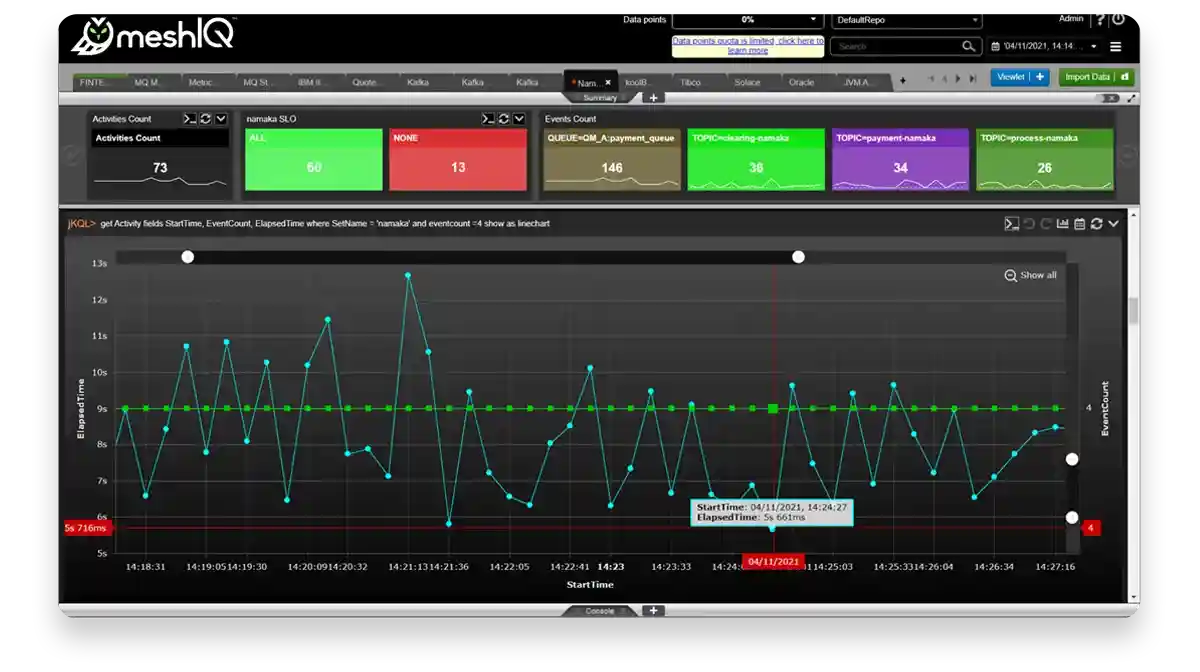The height and width of the screenshot is (672, 1200).
Task: Open jKQL console icon for line chart
Action: pos(1012,224)
